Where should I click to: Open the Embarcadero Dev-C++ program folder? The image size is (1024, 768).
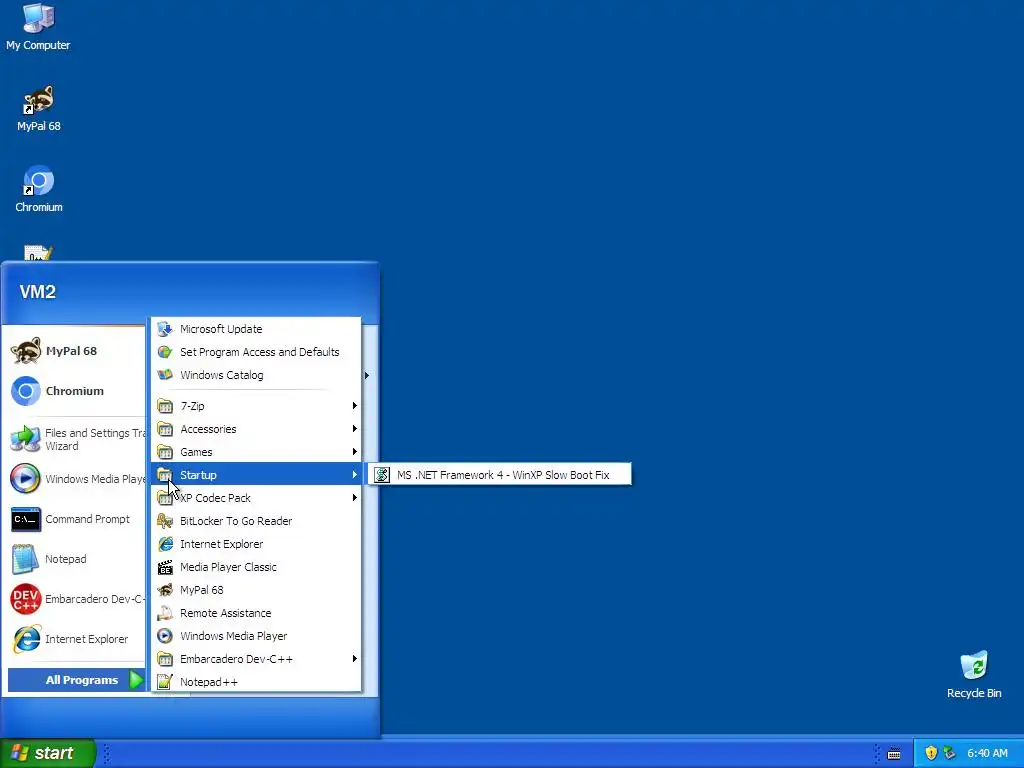[256, 658]
